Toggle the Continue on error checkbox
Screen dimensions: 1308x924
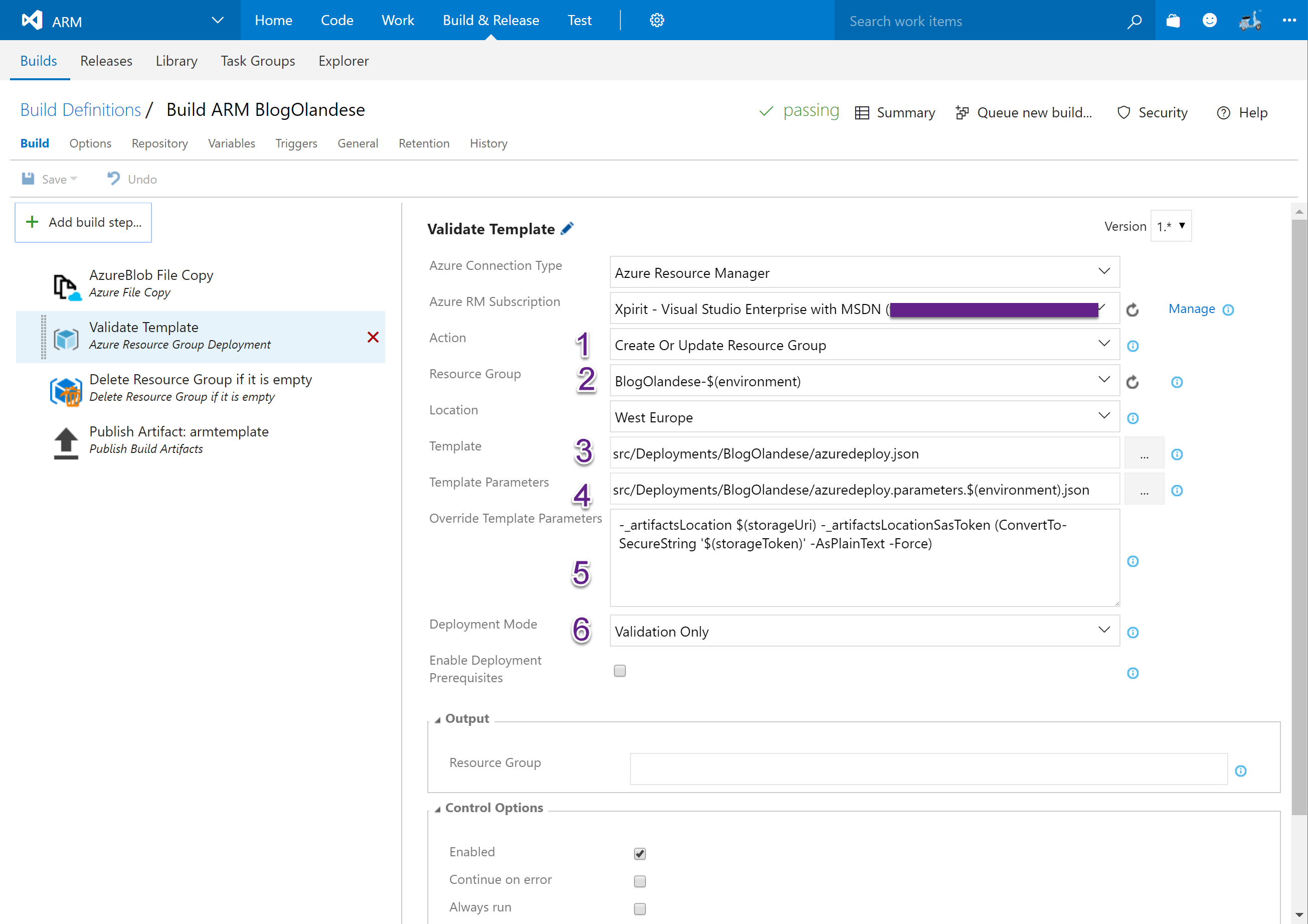click(x=640, y=881)
